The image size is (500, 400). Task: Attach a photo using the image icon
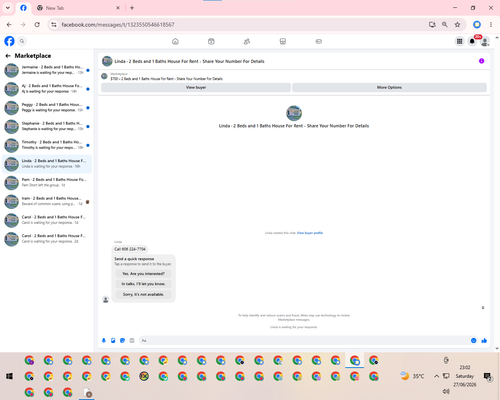113,340
